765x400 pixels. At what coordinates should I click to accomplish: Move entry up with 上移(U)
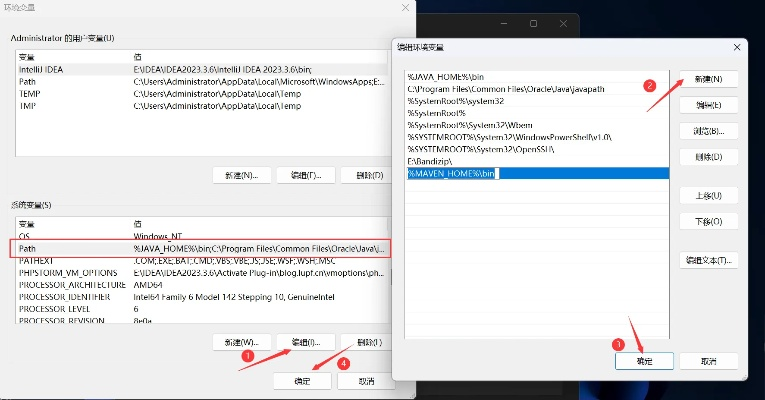point(708,194)
